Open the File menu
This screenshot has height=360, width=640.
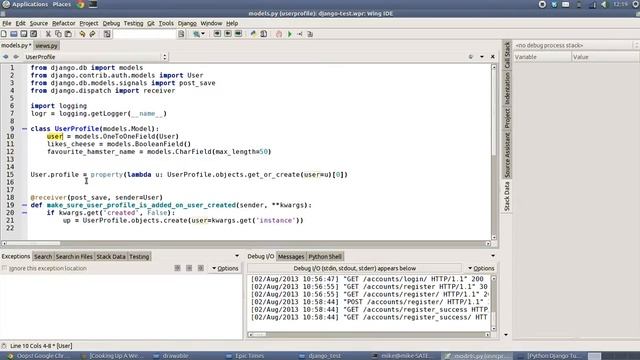tap(7, 23)
